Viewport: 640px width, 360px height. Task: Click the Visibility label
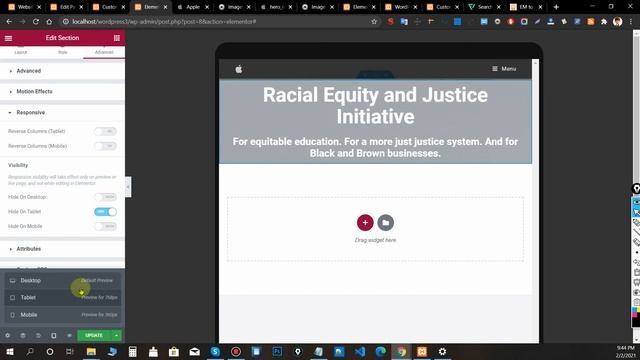coord(18,165)
